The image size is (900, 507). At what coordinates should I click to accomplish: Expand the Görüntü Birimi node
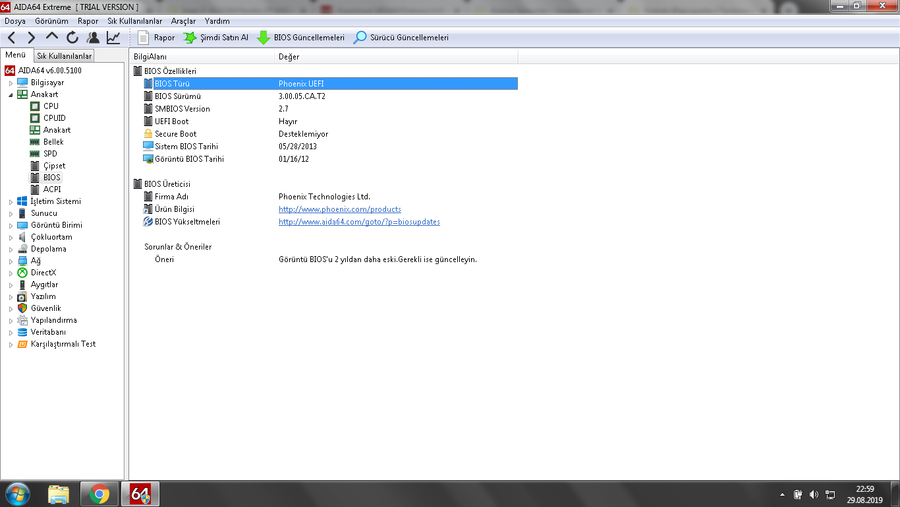click(10, 226)
